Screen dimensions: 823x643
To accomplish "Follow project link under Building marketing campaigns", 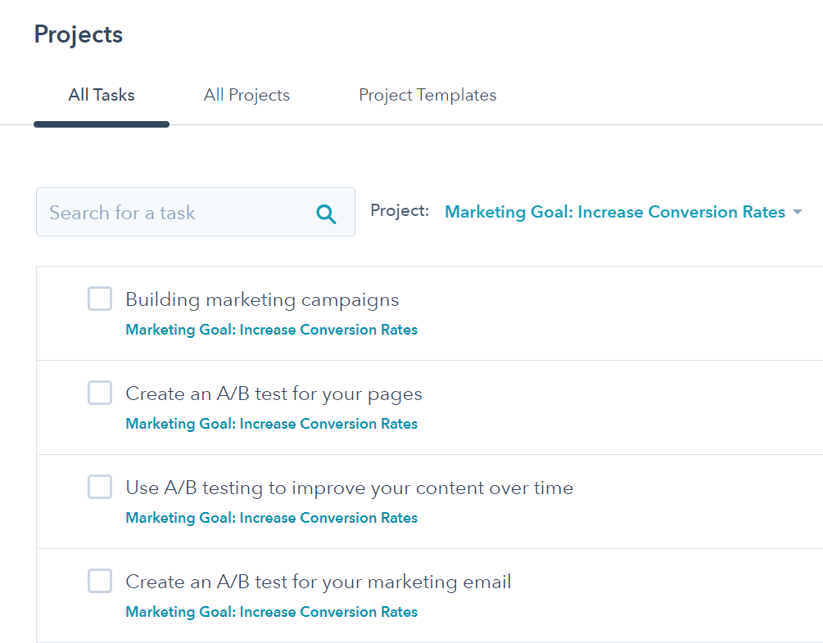I will (271, 330).
